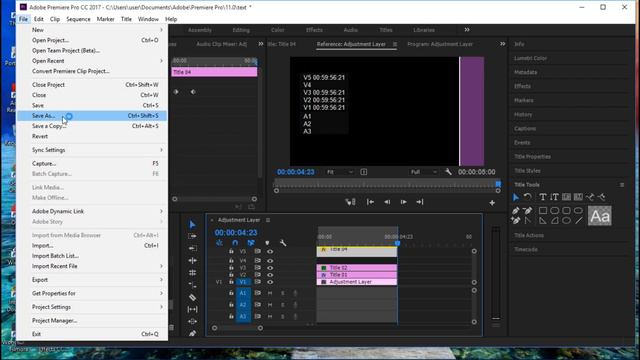This screenshot has height=360, width=640.
Task: Select the timeline Selection tool
Action: click(192, 224)
